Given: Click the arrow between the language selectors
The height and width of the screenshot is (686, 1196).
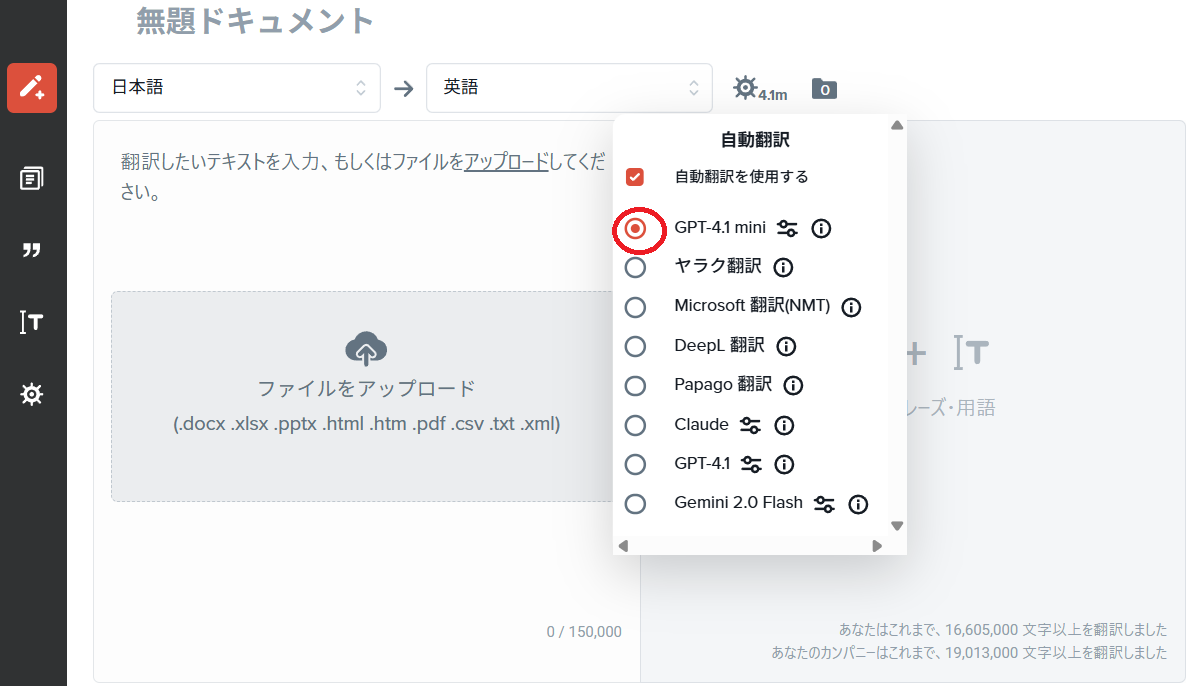Looking at the screenshot, I should (x=403, y=89).
